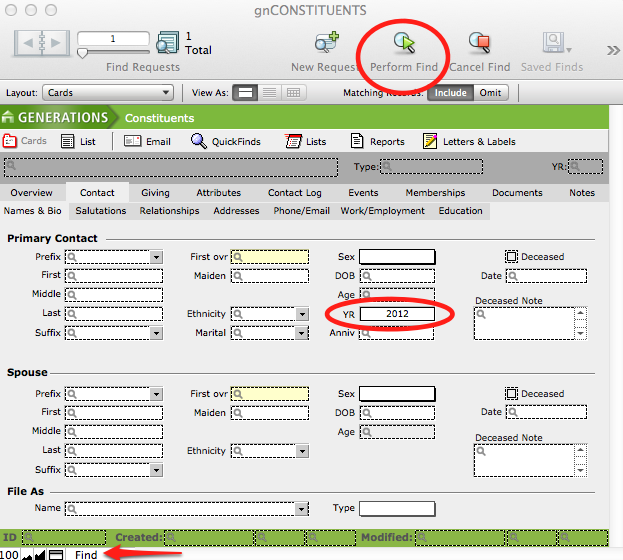Screen dimensions: 623x560
Task: Switch to table view icon
Action: coord(293,93)
